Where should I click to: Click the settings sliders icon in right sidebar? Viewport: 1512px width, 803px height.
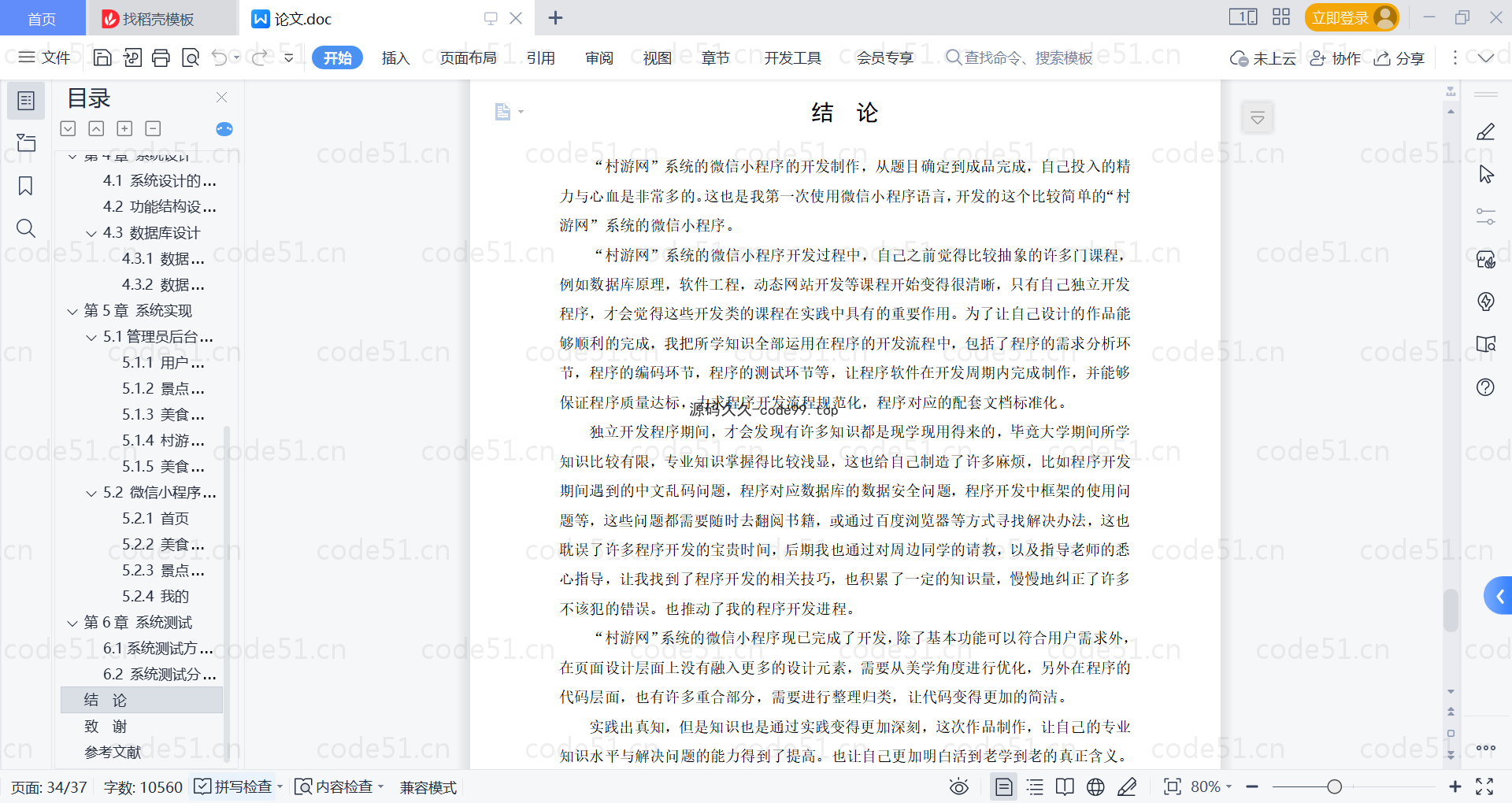tap(1486, 216)
